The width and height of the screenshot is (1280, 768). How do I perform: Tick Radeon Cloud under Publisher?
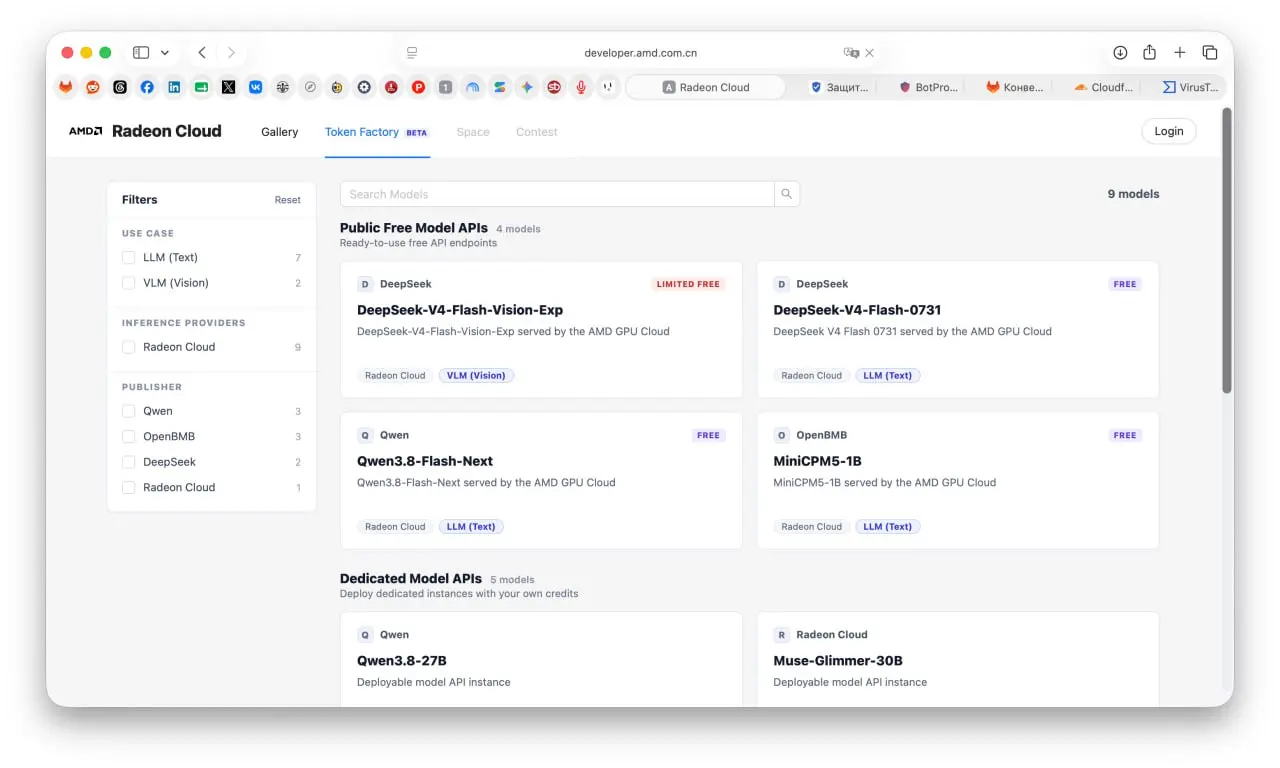click(x=128, y=488)
